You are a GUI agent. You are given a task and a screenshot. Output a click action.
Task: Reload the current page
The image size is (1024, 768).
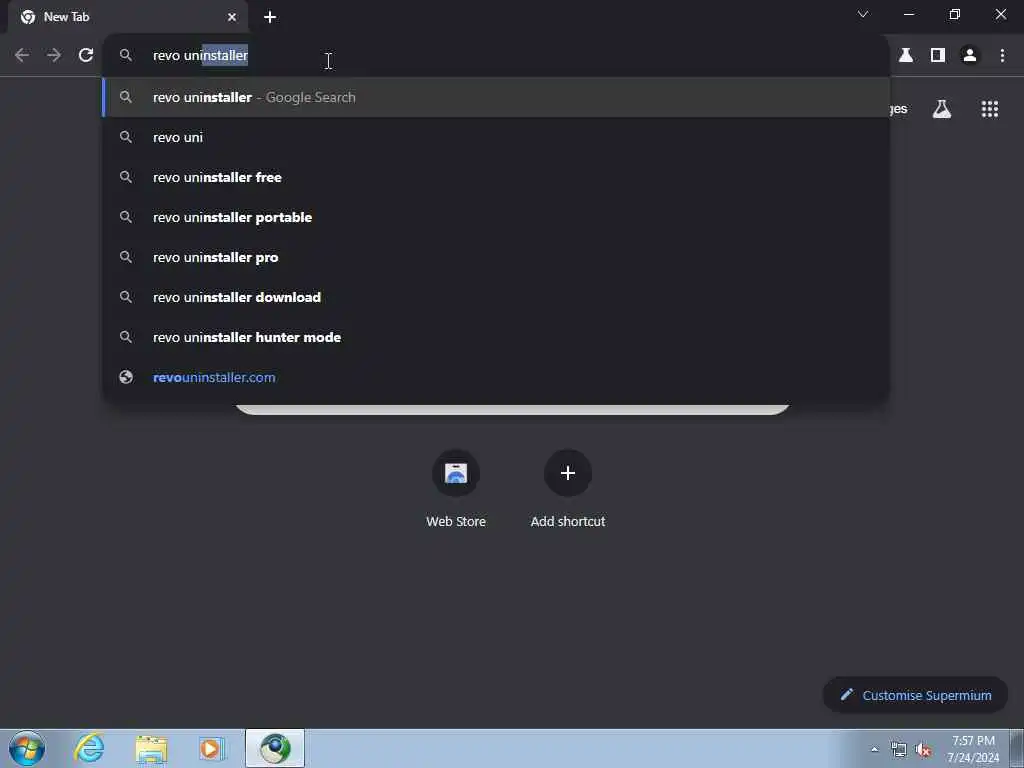86,56
